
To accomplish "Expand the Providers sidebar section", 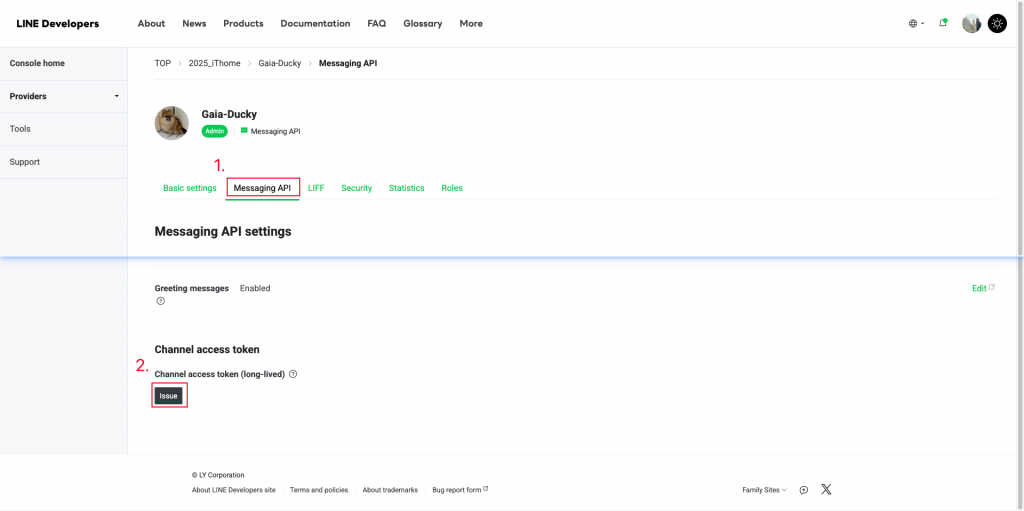I will [63, 96].
